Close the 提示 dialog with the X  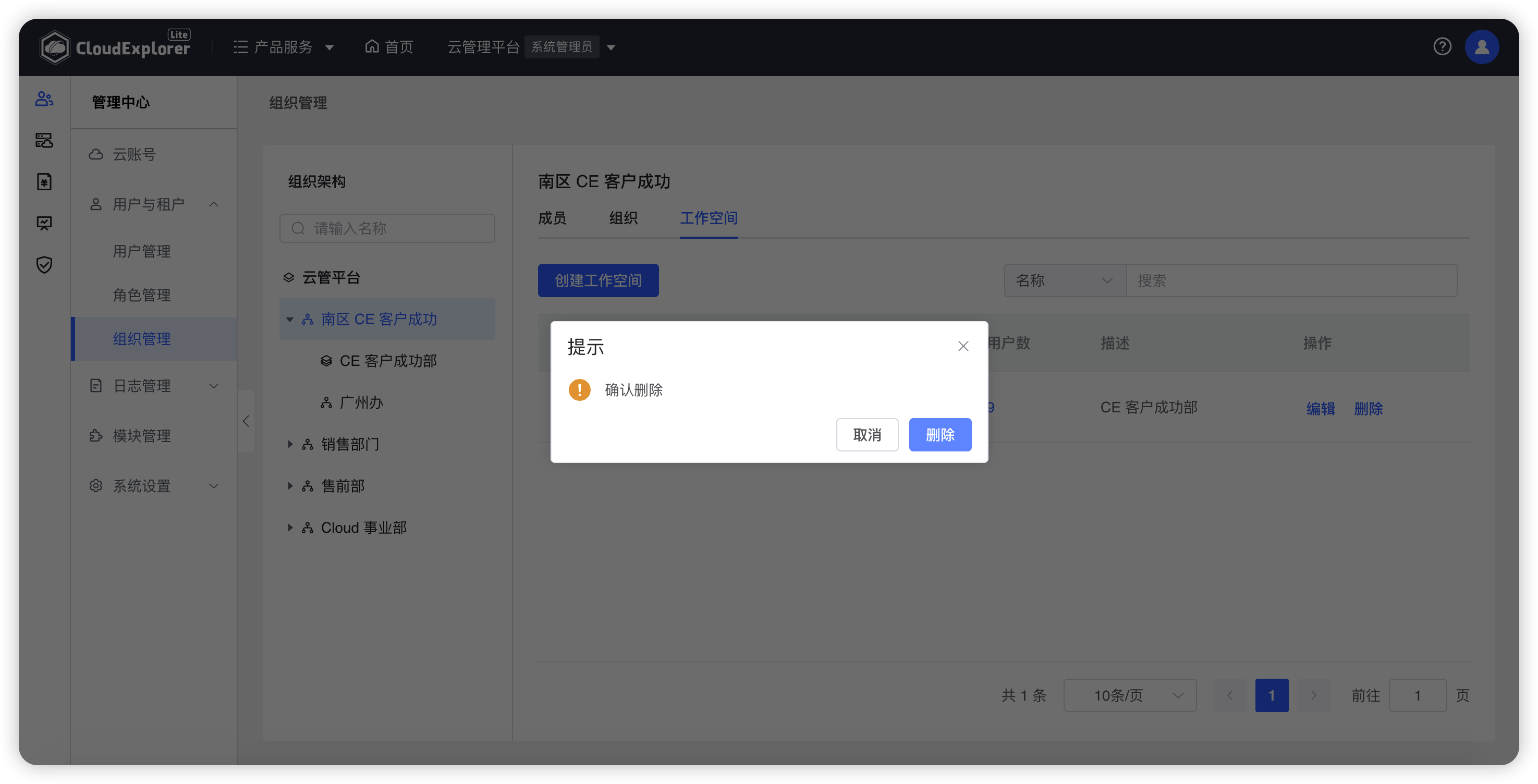[x=963, y=346]
